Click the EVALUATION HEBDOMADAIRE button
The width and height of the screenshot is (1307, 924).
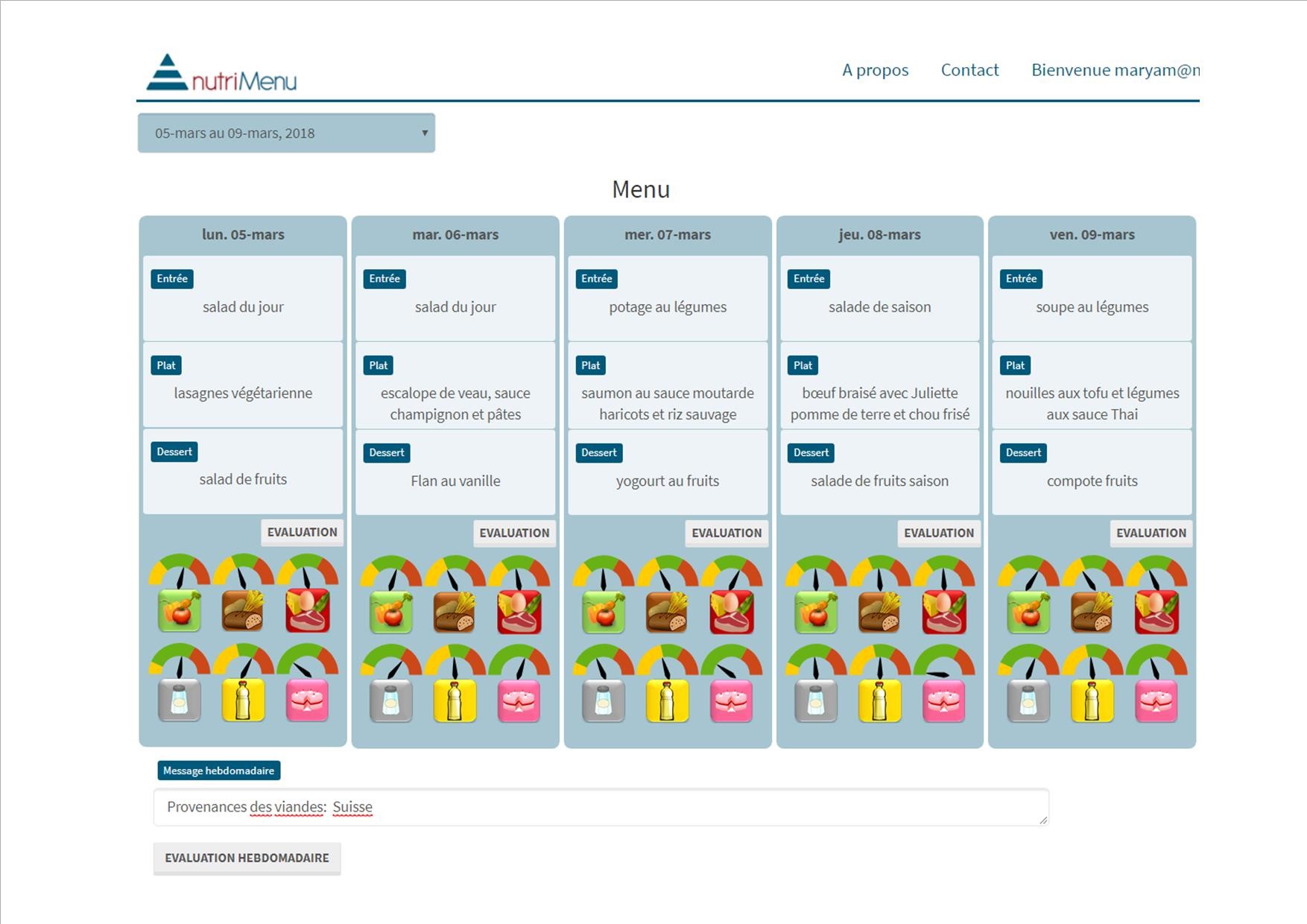coord(247,858)
